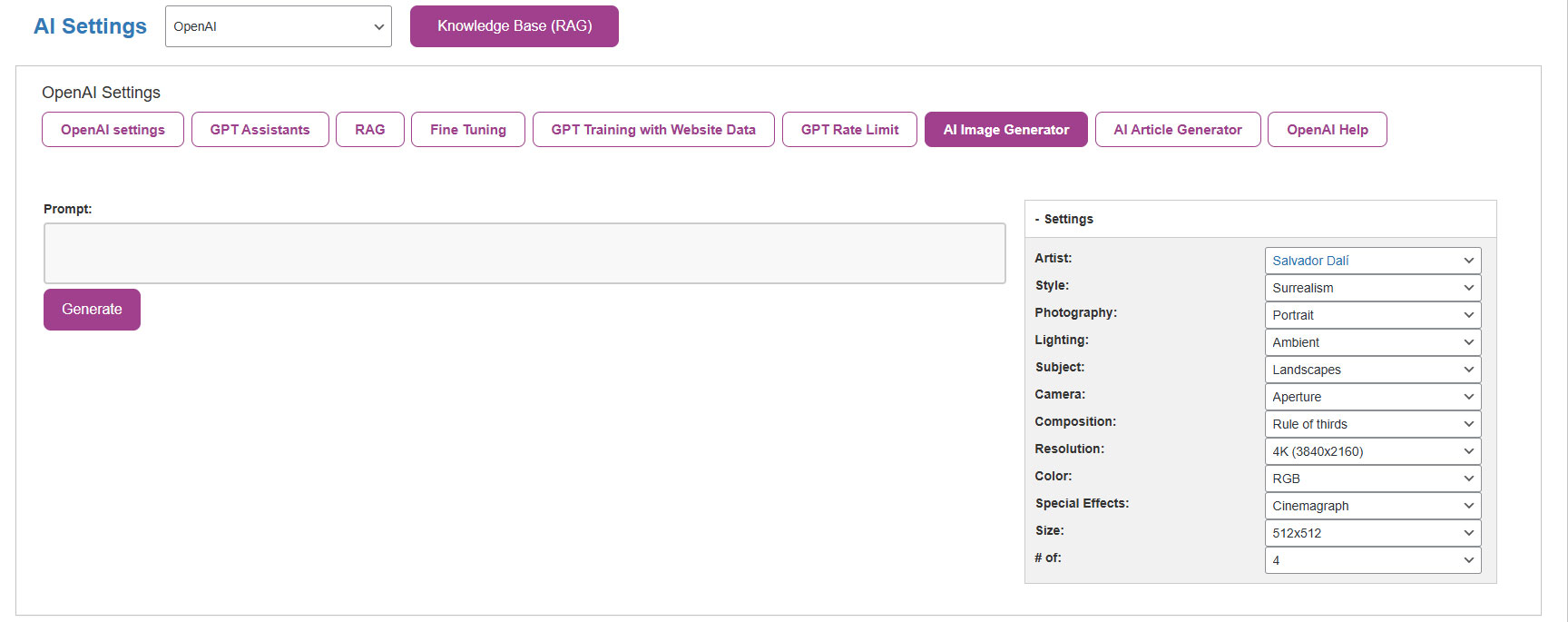The height and width of the screenshot is (622, 1568).
Task: Open the AI provider dropdown showing OpenAI
Action: pos(278,26)
